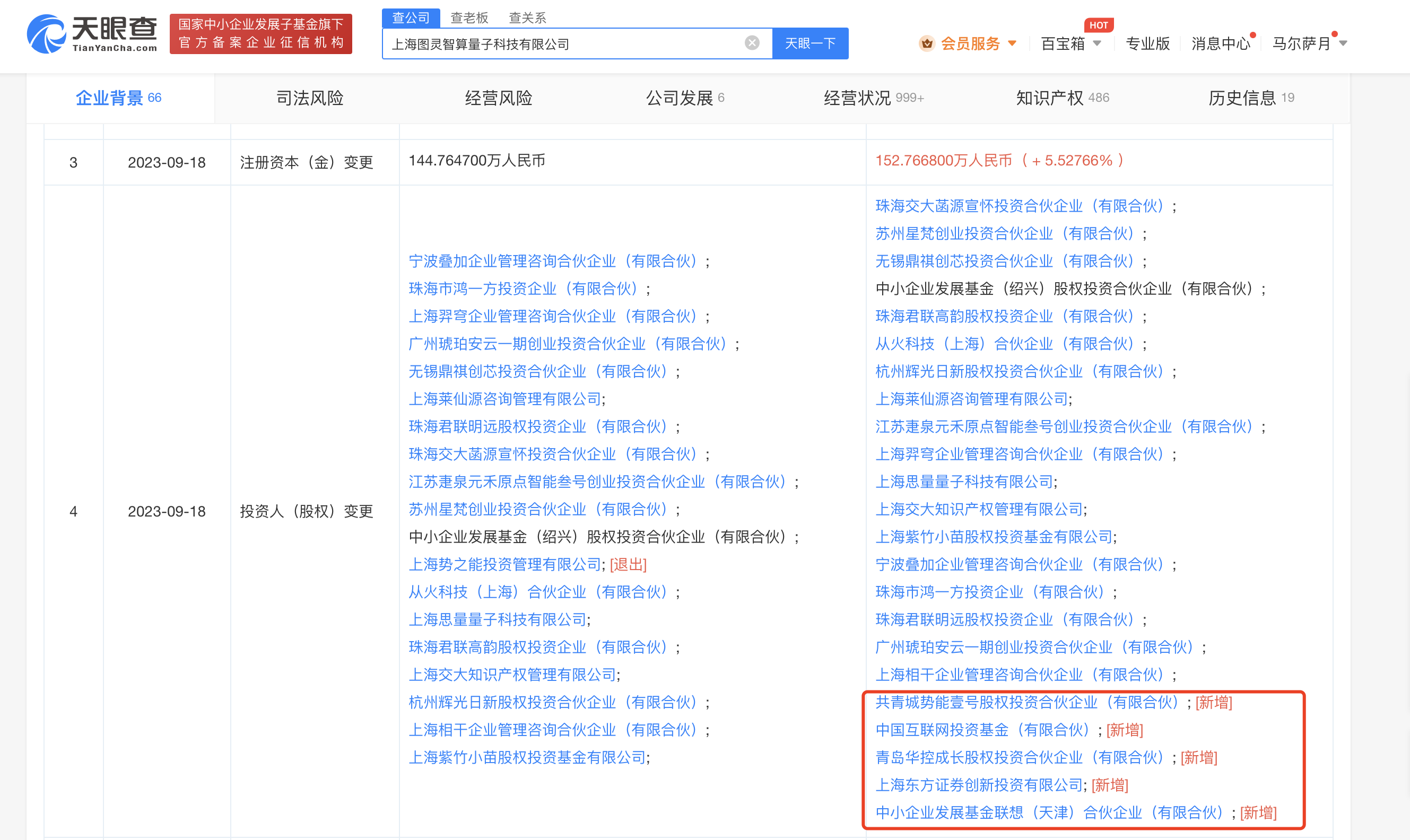Open the 司法风险 section tab

click(x=310, y=98)
